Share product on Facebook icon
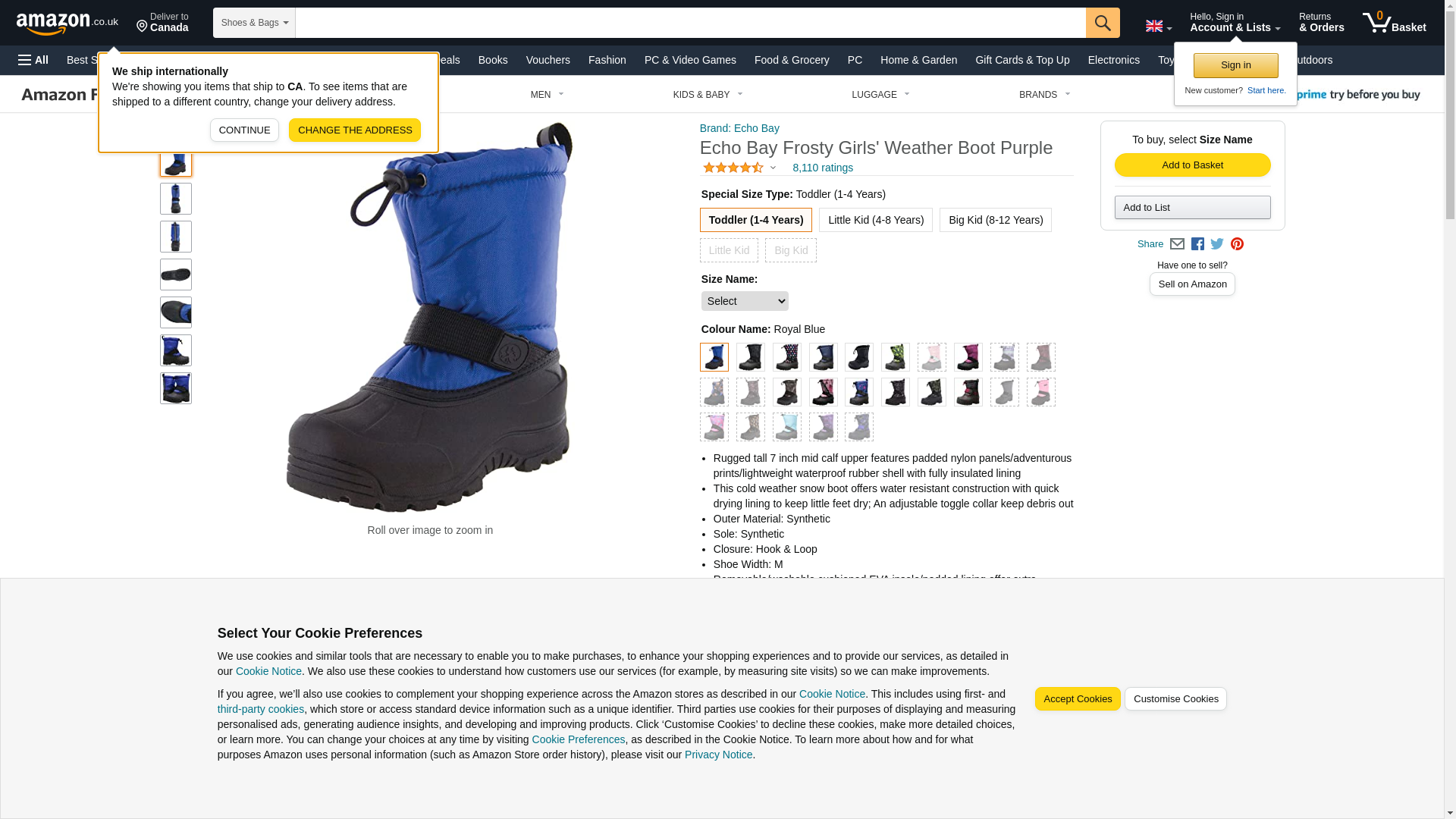The image size is (1456, 819). 1197,244
